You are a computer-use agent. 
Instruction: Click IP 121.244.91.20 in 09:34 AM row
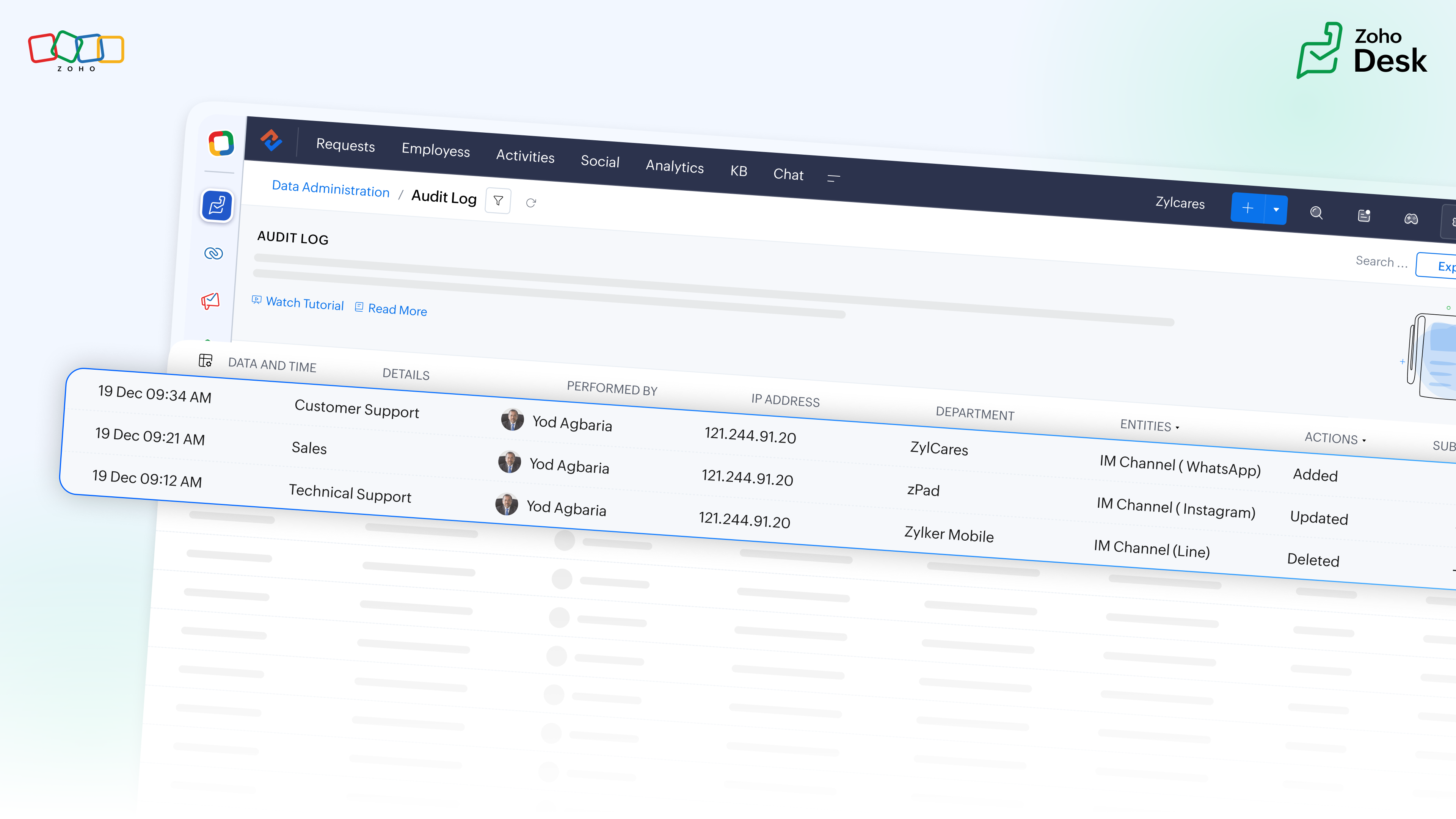[750, 436]
